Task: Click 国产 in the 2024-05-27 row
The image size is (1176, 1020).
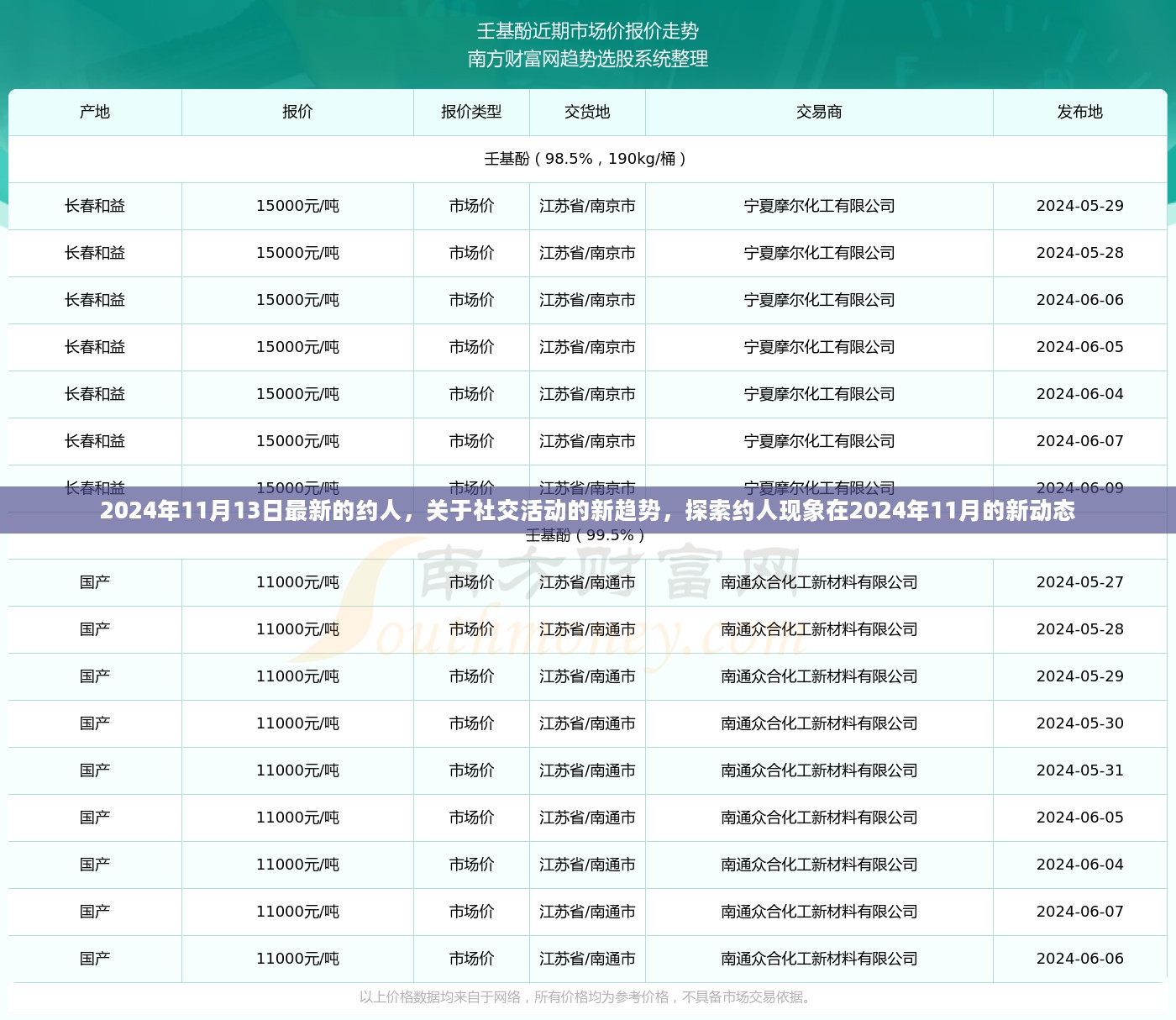Action: (x=95, y=582)
